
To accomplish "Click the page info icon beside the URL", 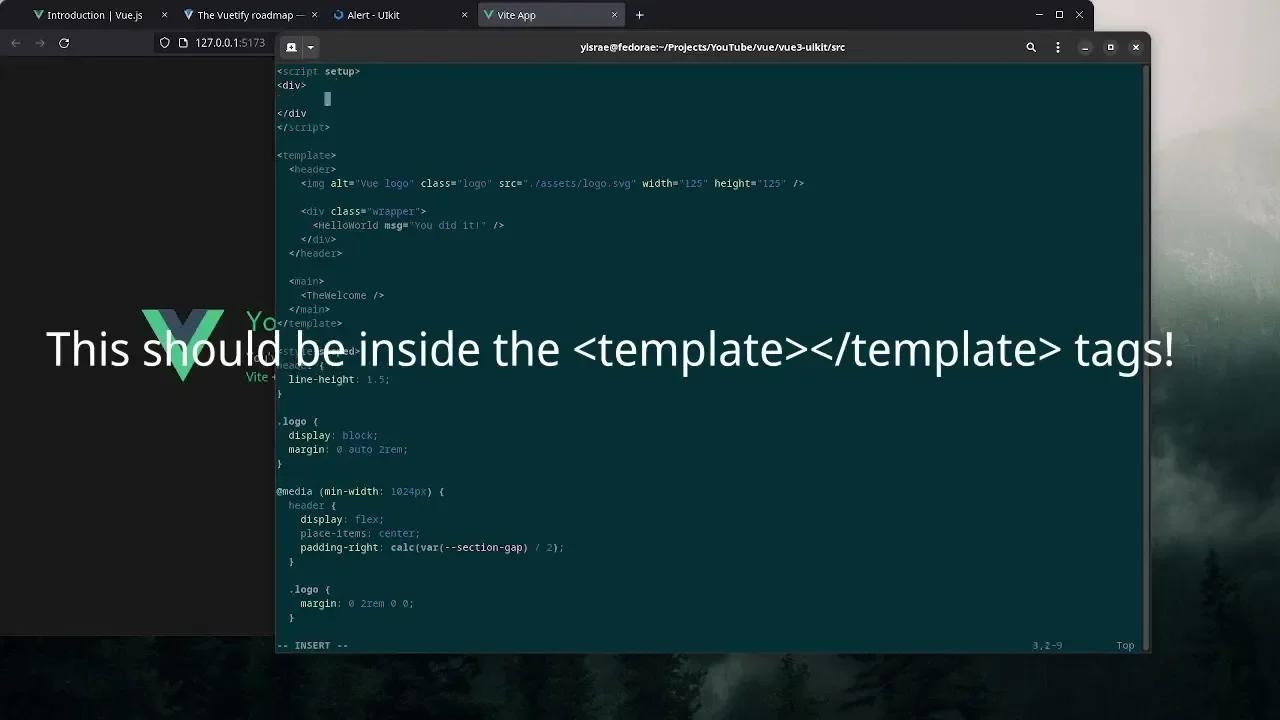I will coord(183,43).
